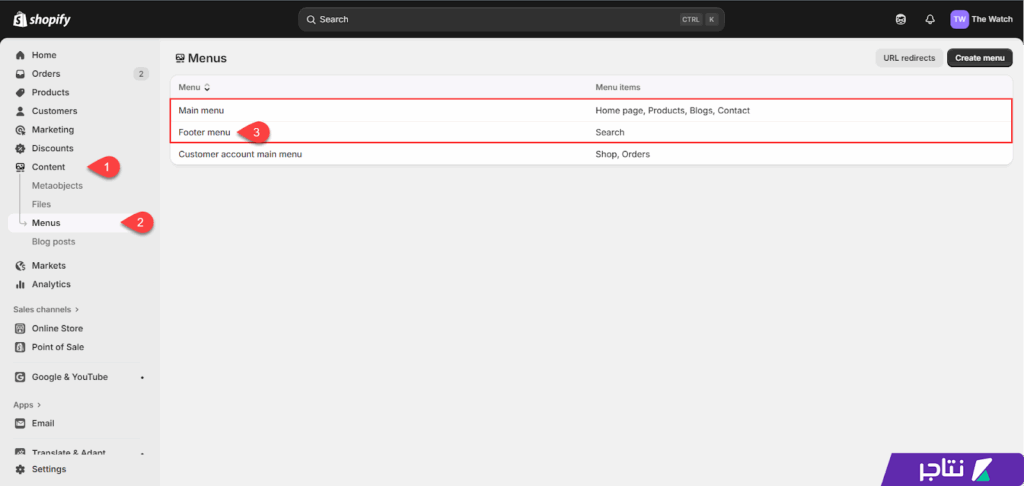The width and height of the screenshot is (1024, 486).
Task: Click the Settings gear icon
Action: click(20, 469)
